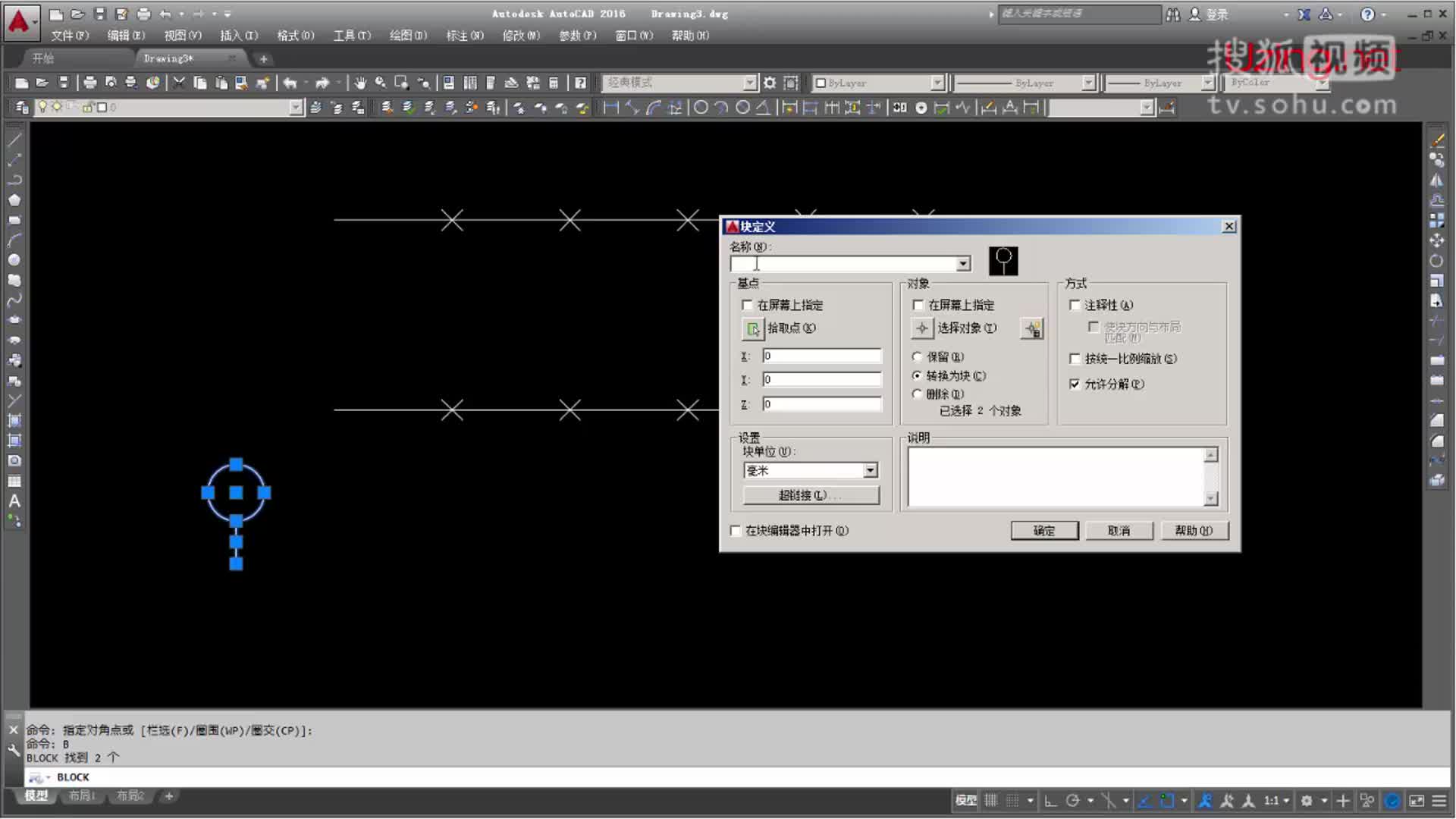
Task: Click the Pan hand icon in toolbar
Action: pos(360,83)
